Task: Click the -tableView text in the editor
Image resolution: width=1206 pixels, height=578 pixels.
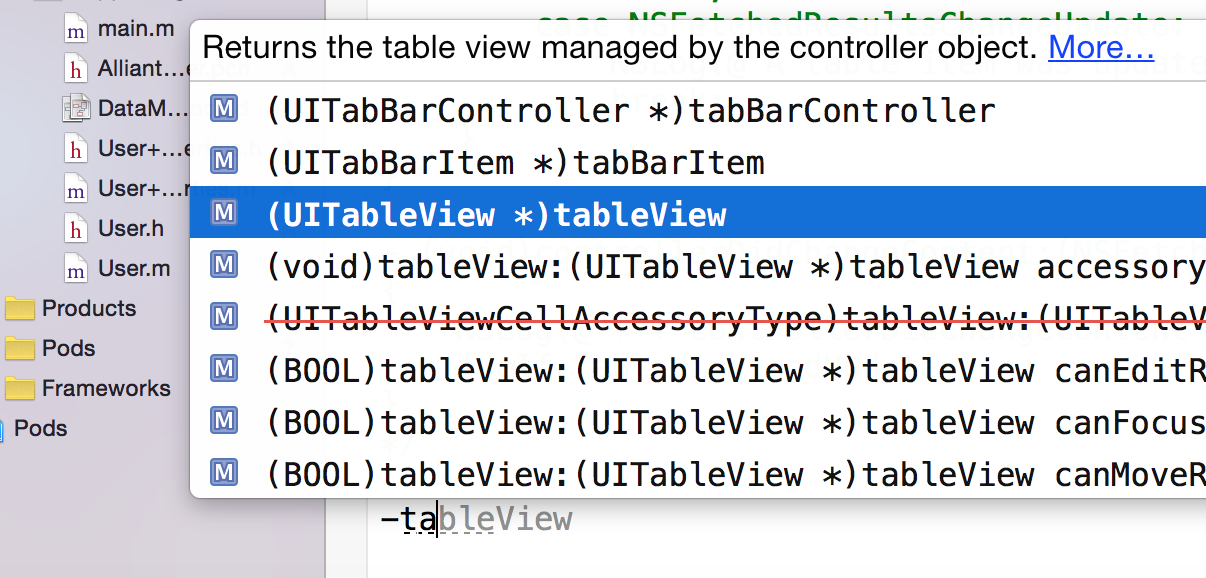Action: (x=476, y=519)
